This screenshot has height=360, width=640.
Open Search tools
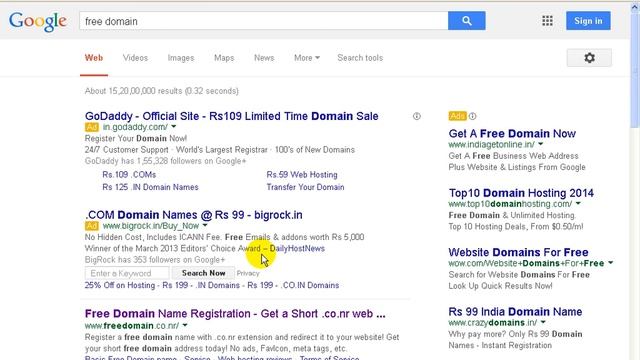pos(360,58)
